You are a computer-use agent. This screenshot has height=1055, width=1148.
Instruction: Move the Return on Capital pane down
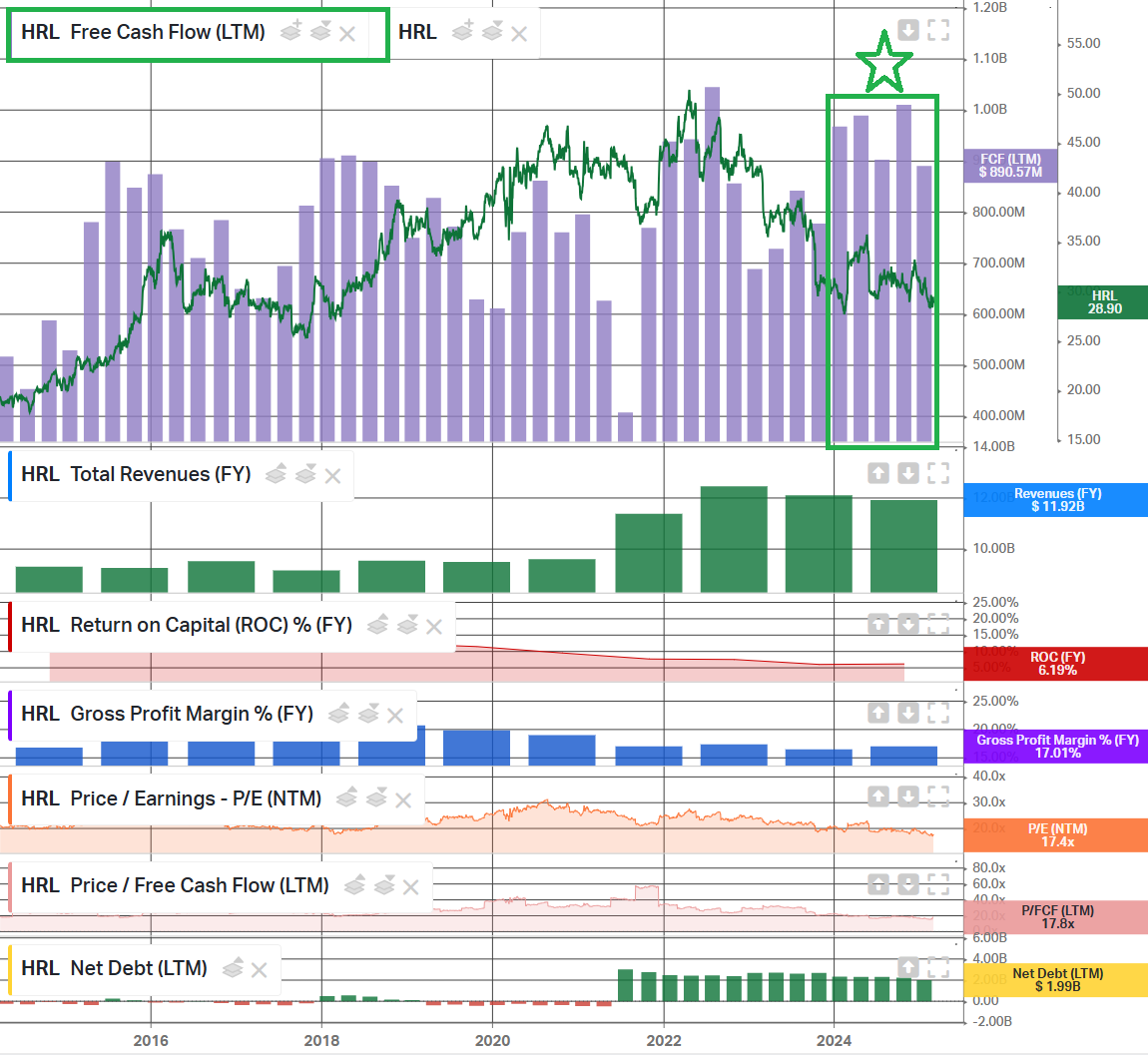[908, 624]
